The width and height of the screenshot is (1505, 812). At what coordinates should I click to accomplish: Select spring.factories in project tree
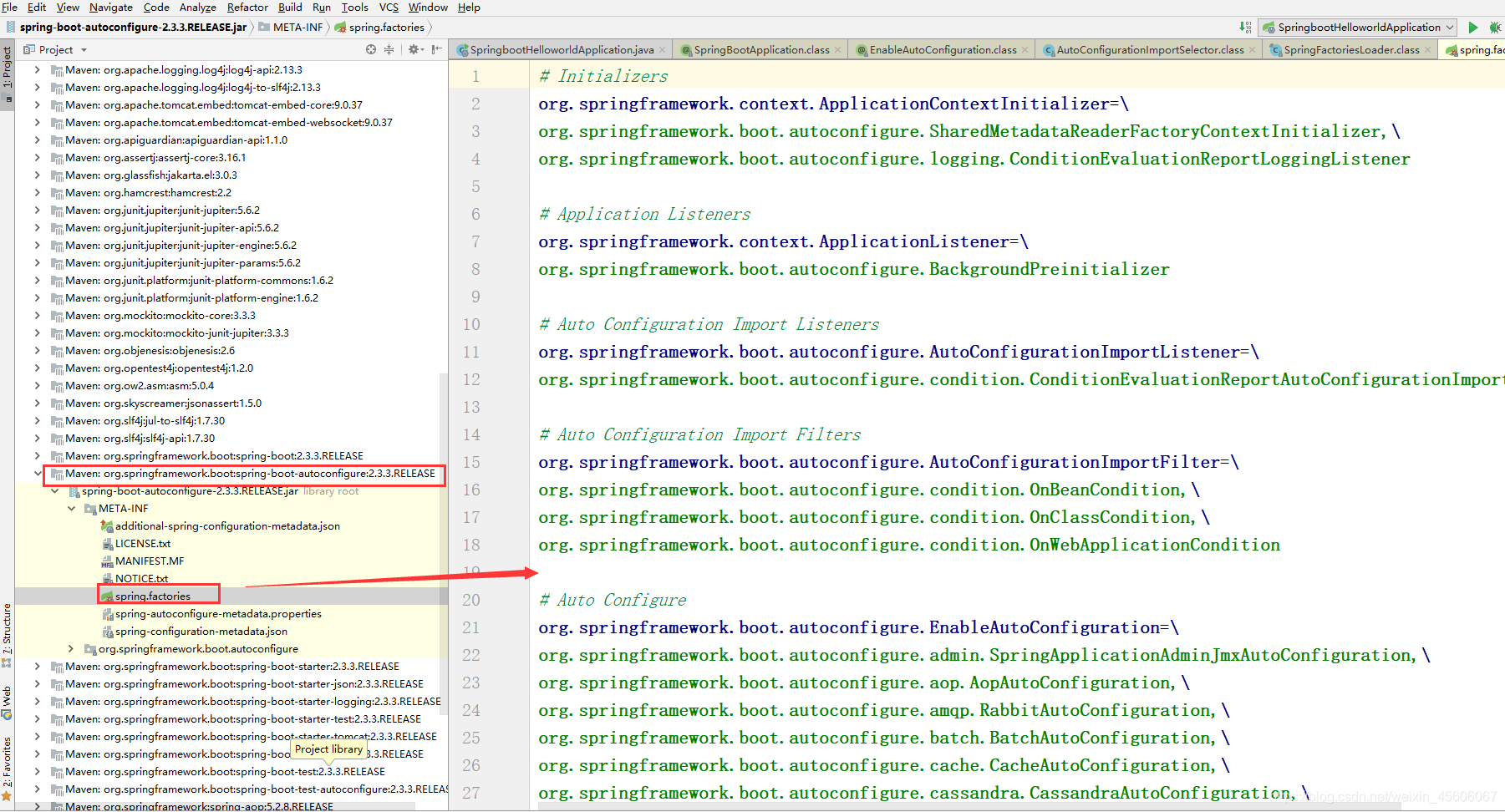pyautogui.click(x=153, y=596)
